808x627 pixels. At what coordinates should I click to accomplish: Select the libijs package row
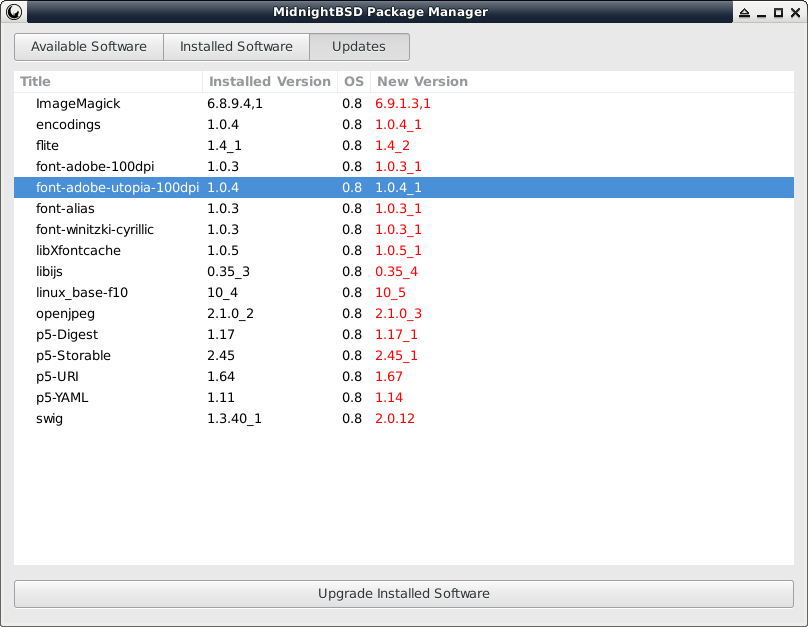coord(403,272)
